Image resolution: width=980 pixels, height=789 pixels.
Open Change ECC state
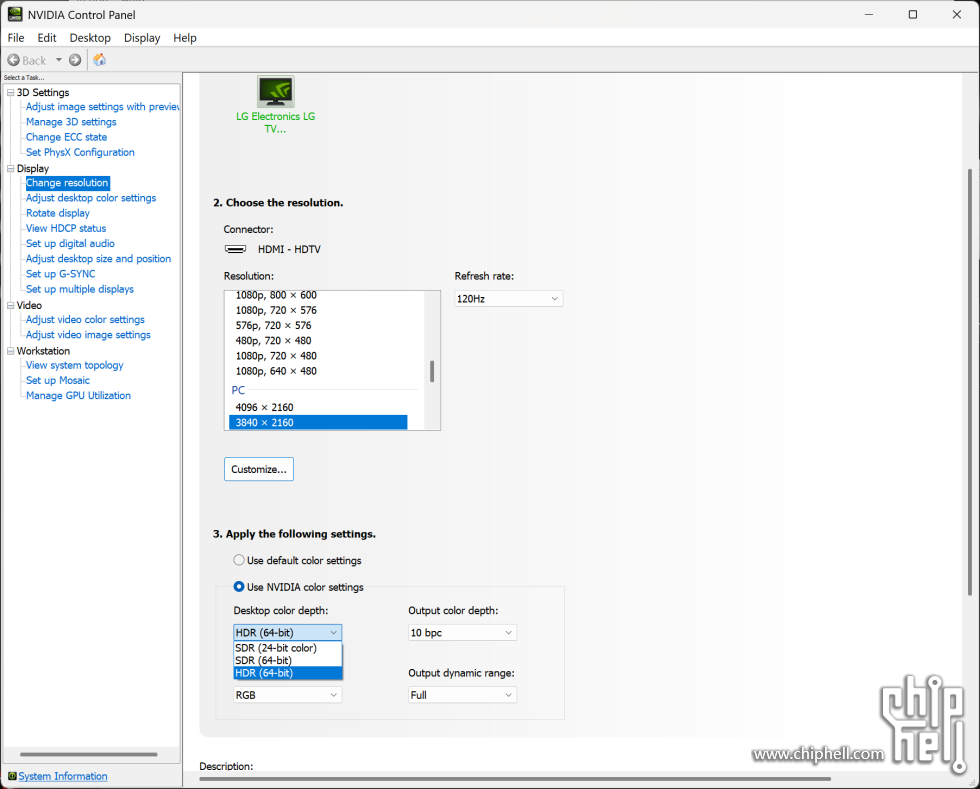tap(66, 137)
